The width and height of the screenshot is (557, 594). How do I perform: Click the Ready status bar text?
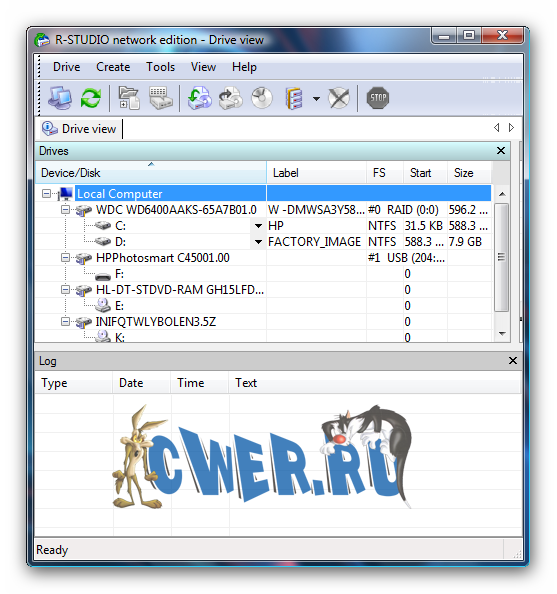(x=52, y=550)
